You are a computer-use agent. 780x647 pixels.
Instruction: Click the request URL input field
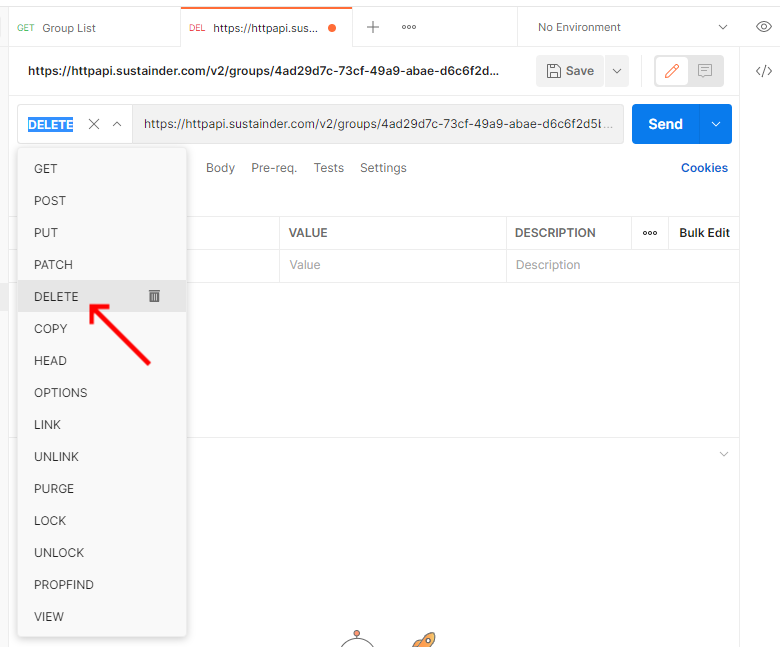(378, 124)
